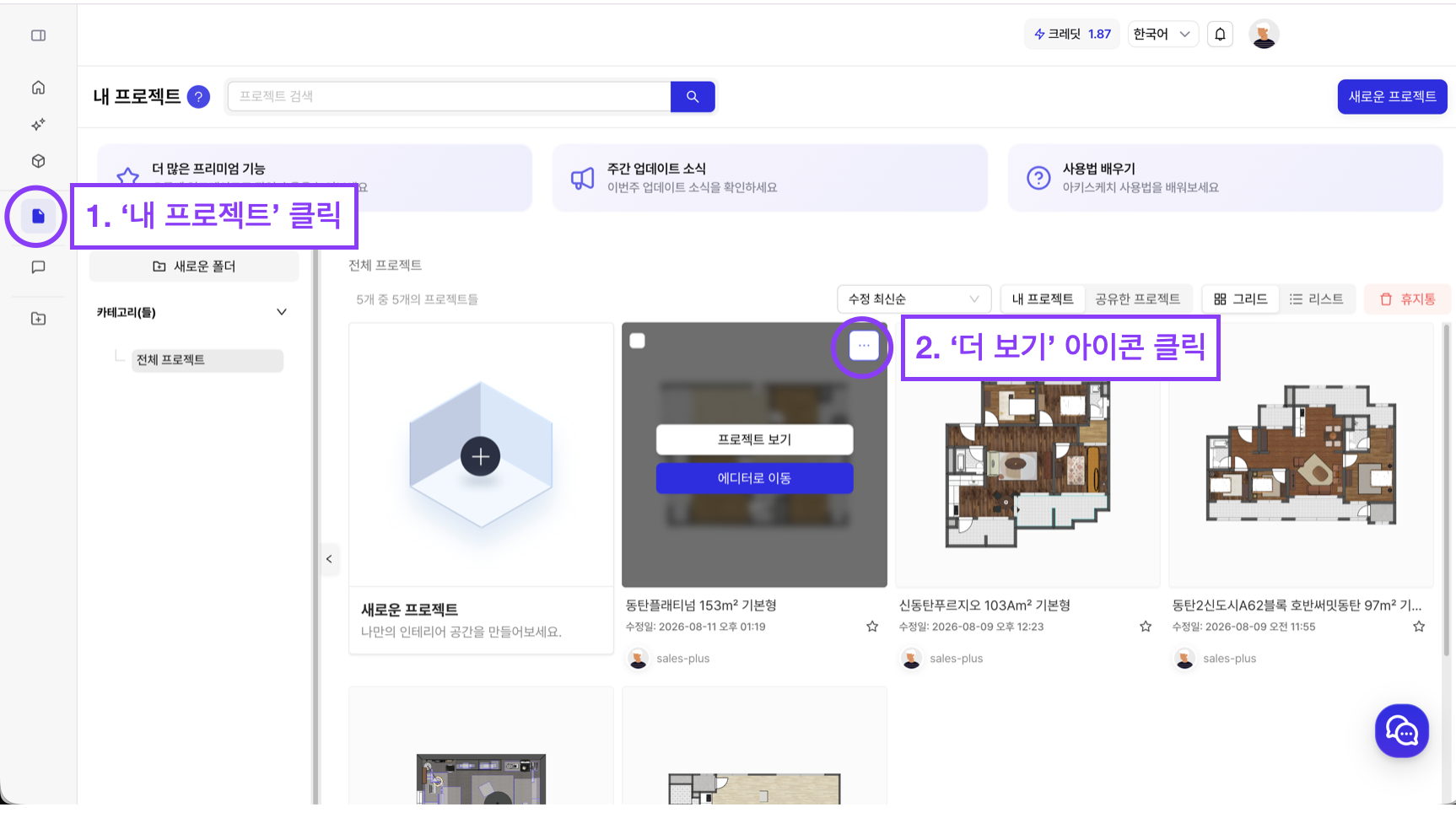Viewport: 1456px width, 818px height.
Task: Favorite 신동탄푸르지오 103Am² project star
Action: pos(1146,627)
